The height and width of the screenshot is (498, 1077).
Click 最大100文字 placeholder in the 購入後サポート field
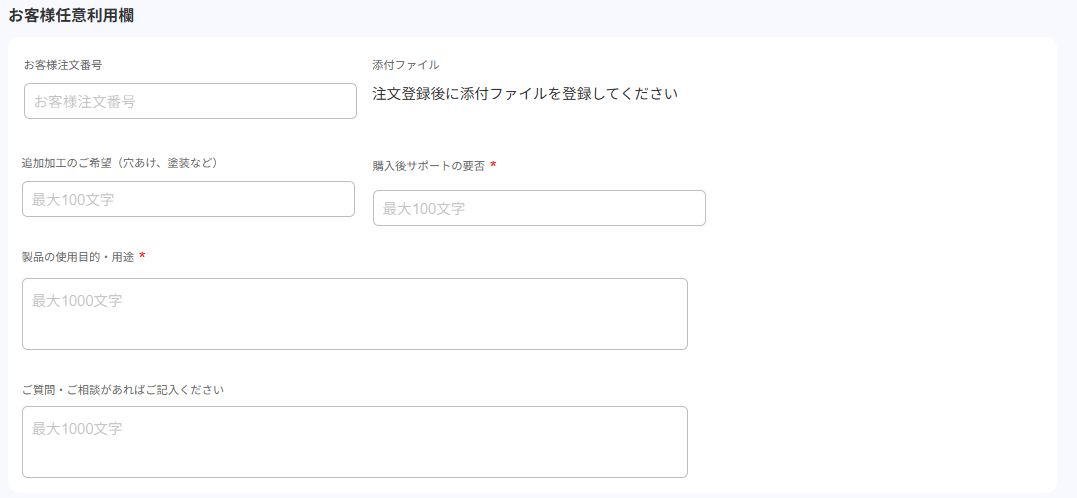424,208
